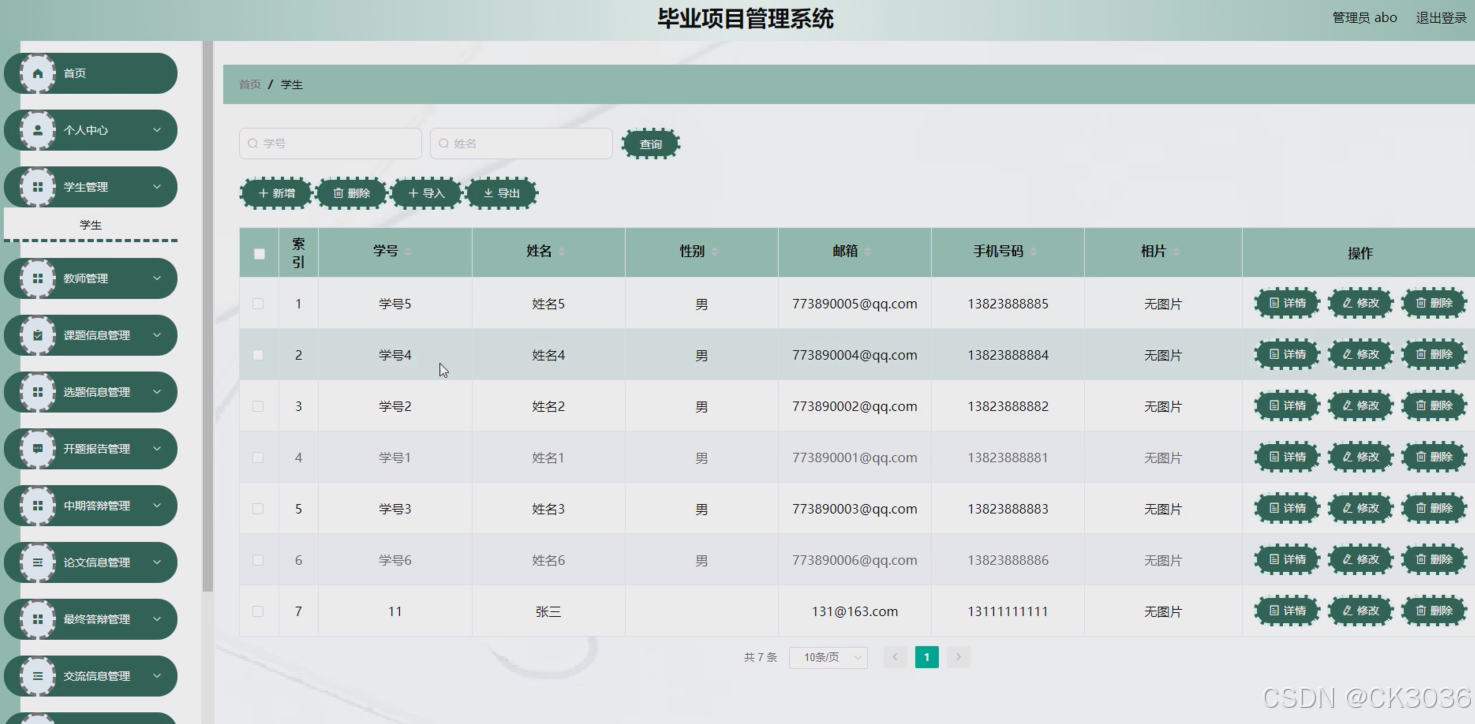The height and width of the screenshot is (724, 1475).
Task: Open the 最终答辩管理 menu item
Action: tap(91, 619)
